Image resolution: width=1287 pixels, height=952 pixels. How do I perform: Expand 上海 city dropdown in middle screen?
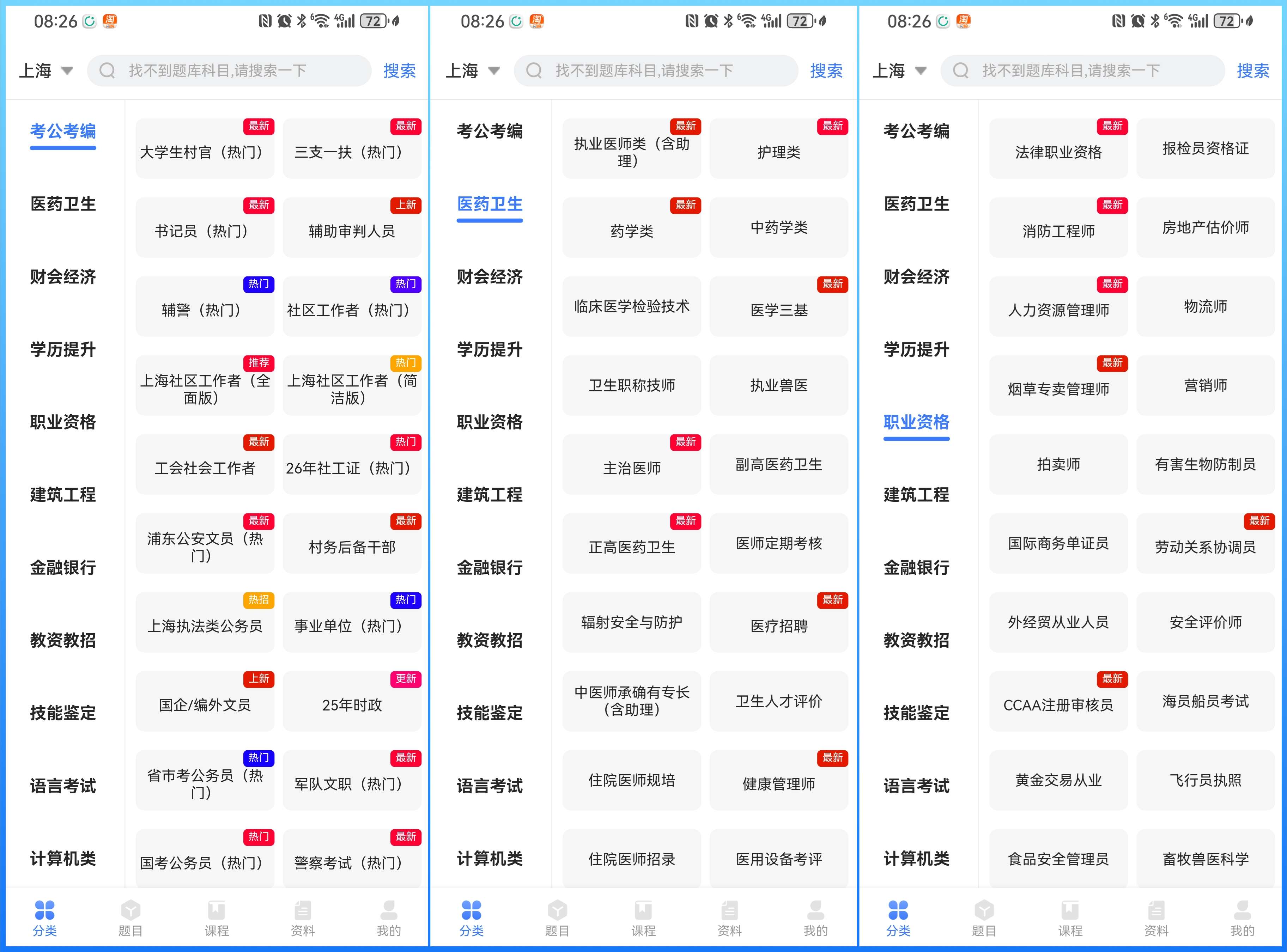(473, 70)
